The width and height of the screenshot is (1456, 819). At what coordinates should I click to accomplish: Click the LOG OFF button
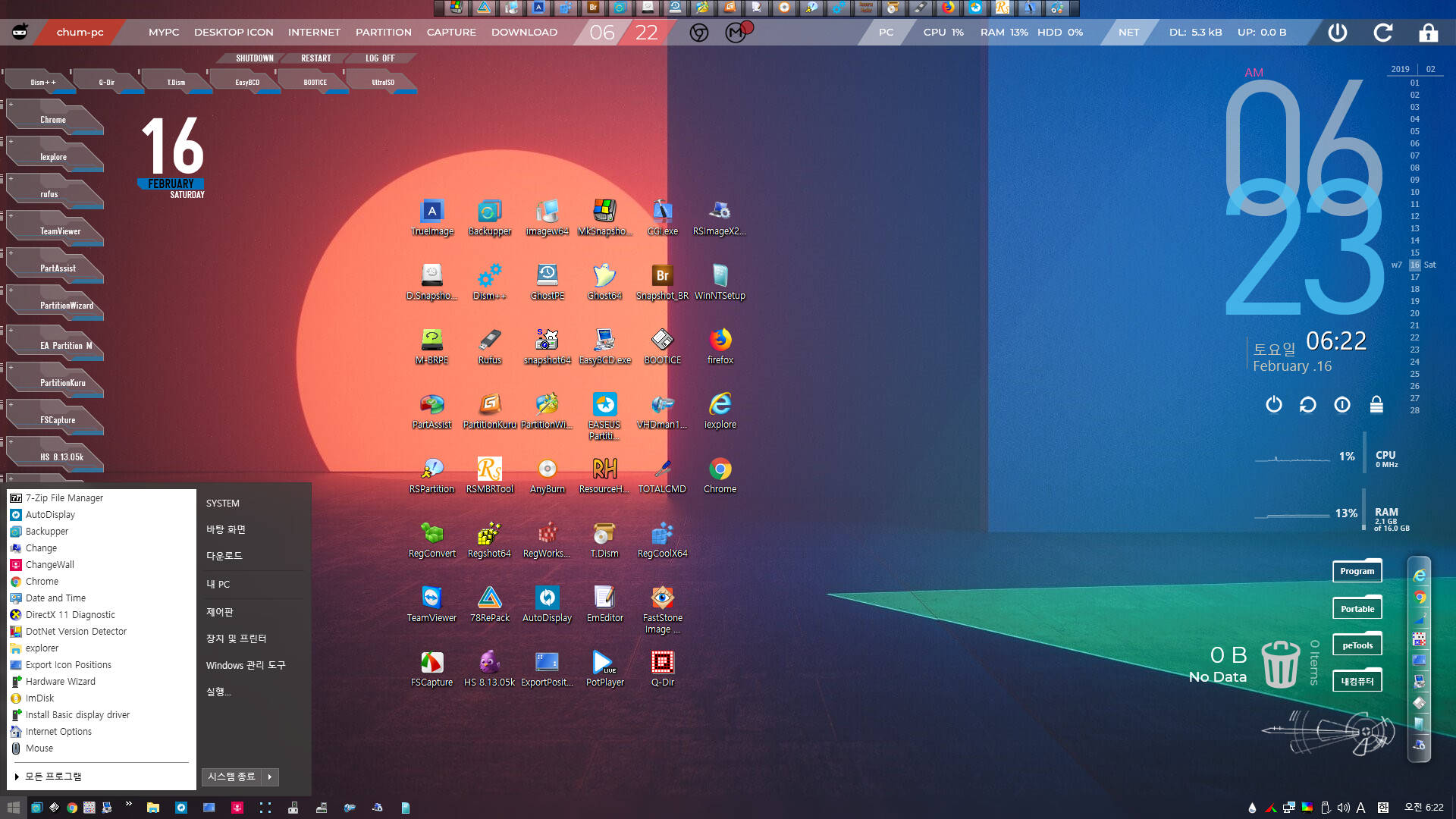point(380,58)
